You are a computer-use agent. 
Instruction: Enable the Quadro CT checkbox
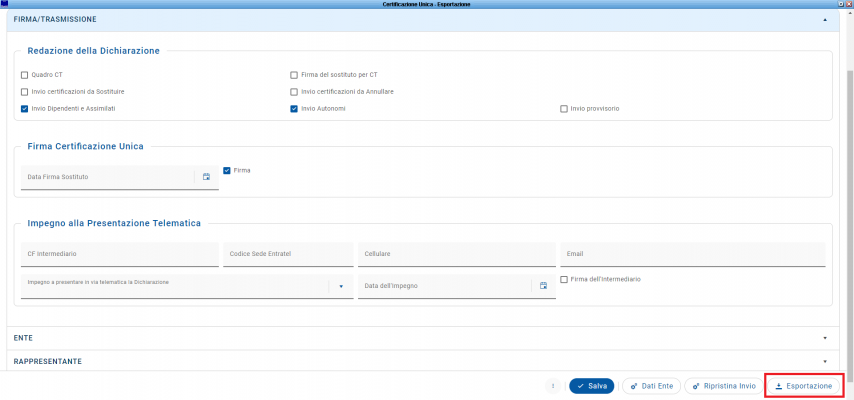tap(25, 75)
